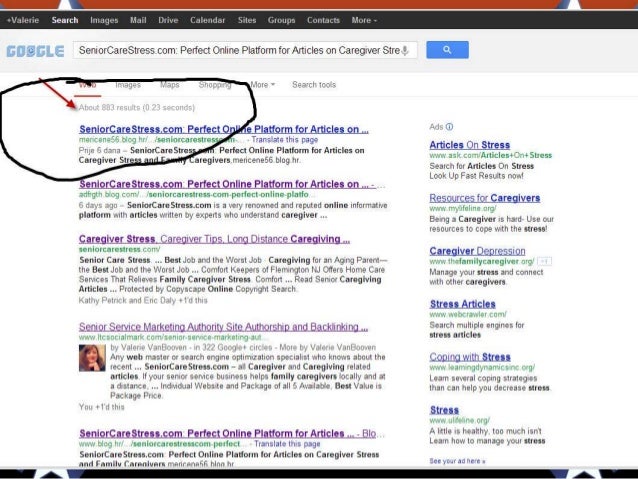Open Coping with Stress ad
The height and width of the screenshot is (479, 638).
(x=470, y=357)
